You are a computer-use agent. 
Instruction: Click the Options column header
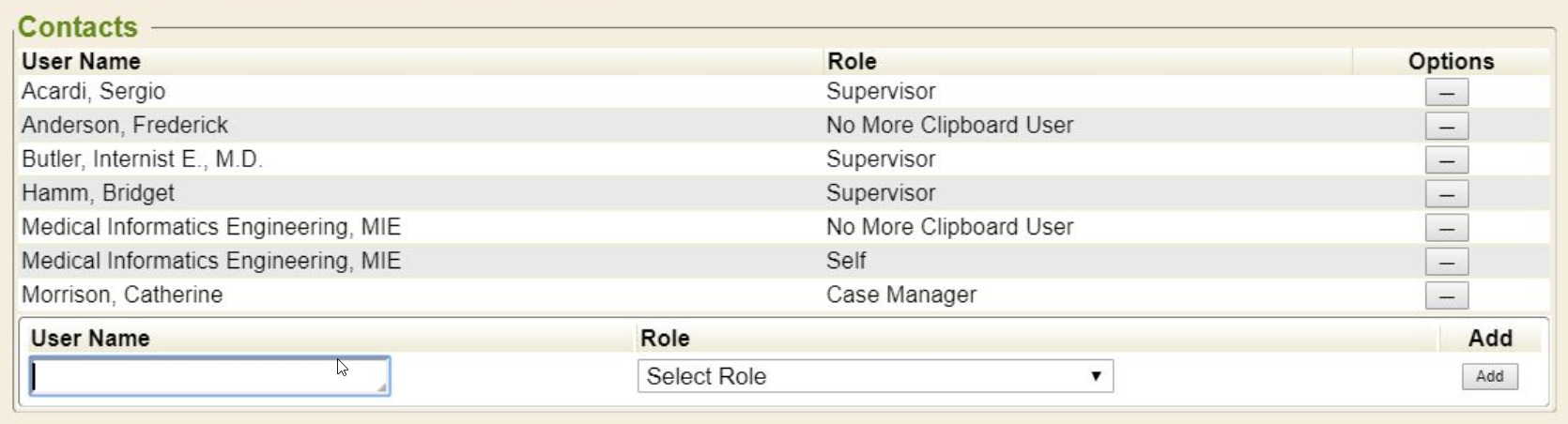pyautogui.click(x=1451, y=61)
